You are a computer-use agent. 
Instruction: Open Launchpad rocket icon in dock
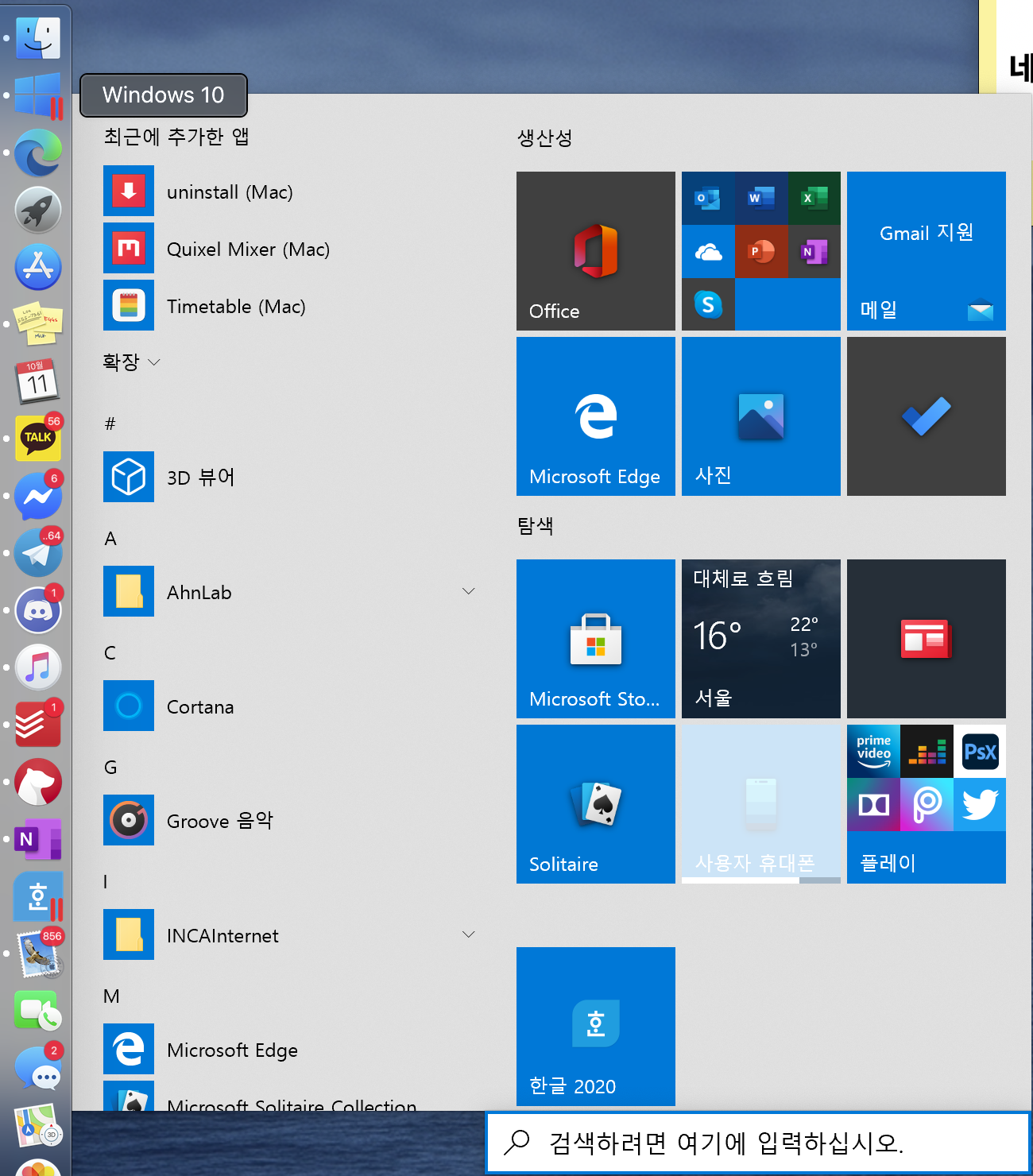pyautogui.click(x=37, y=210)
